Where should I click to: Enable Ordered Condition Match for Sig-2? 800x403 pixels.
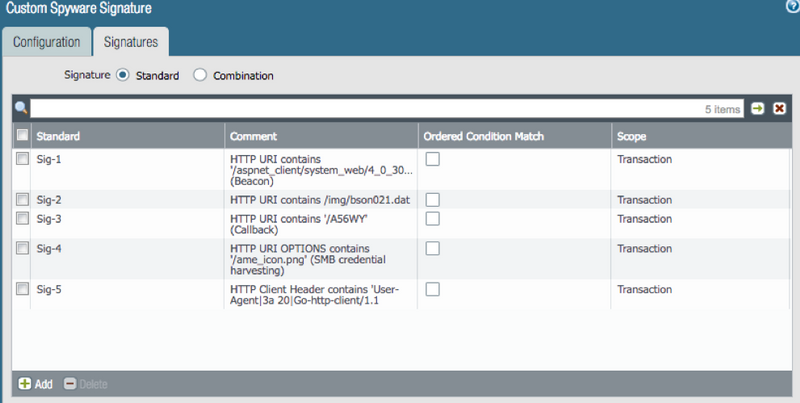pyautogui.click(x=433, y=200)
